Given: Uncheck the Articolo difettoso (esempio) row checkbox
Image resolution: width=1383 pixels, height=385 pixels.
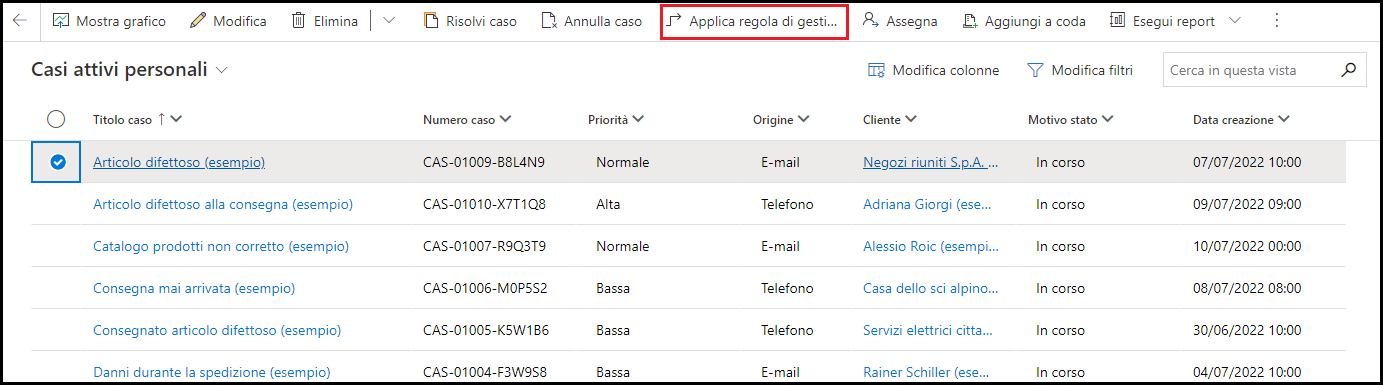Looking at the screenshot, I should [x=57, y=162].
